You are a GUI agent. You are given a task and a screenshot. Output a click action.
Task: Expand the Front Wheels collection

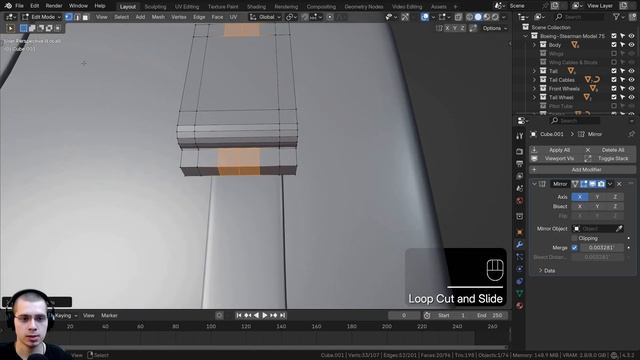click(534, 89)
